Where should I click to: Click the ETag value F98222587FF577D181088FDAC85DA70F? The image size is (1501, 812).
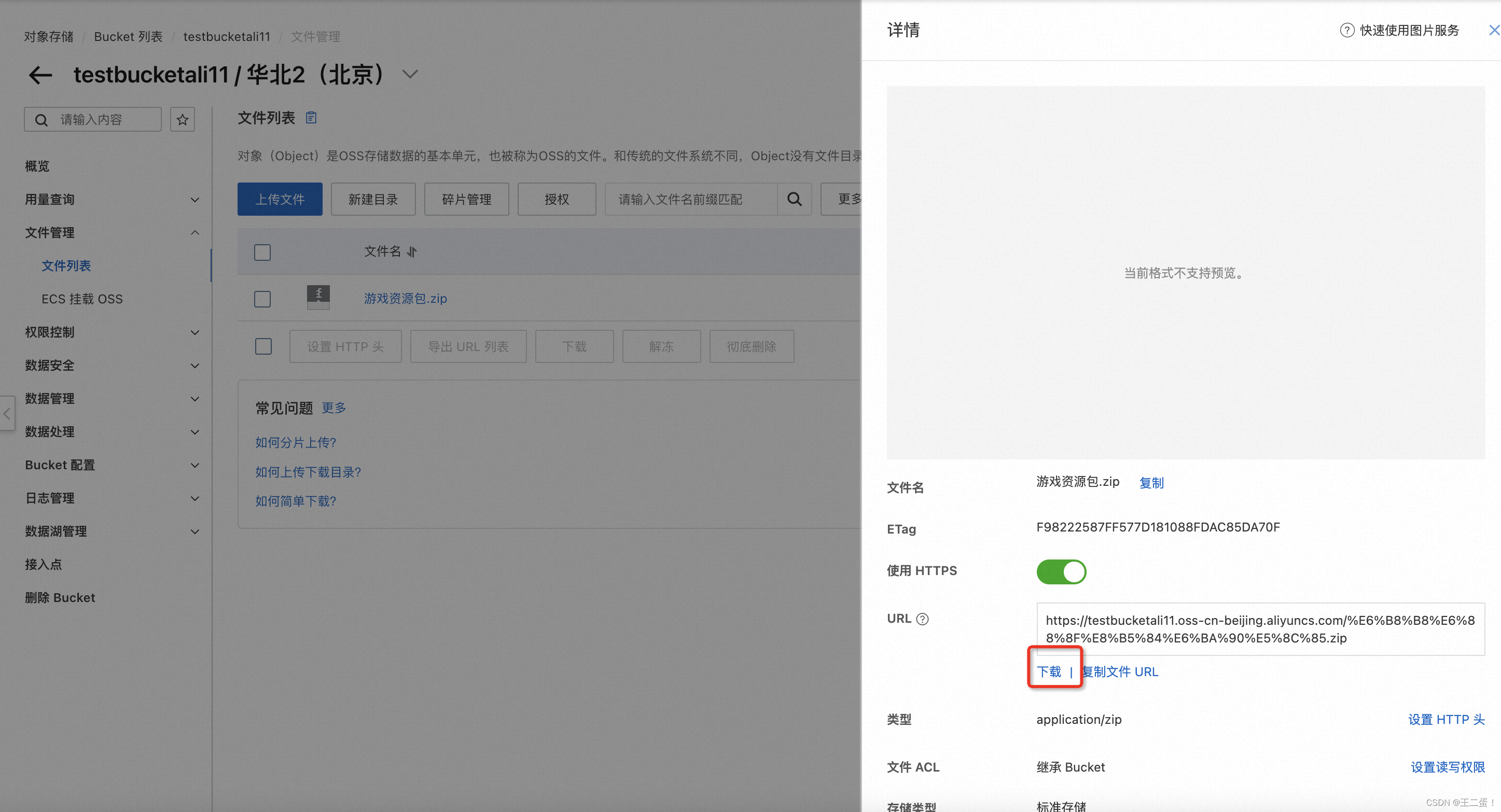click(x=1158, y=528)
